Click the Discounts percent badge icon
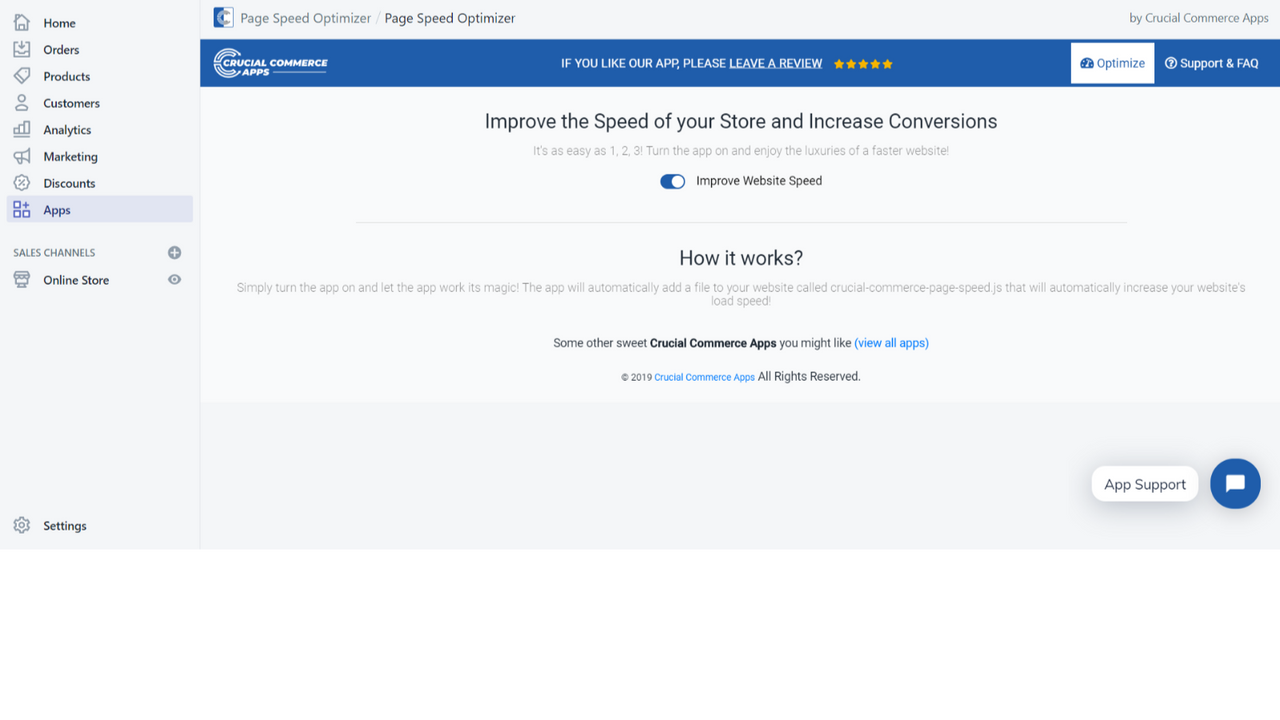The width and height of the screenshot is (1280, 720). click(x=22, y=183)
